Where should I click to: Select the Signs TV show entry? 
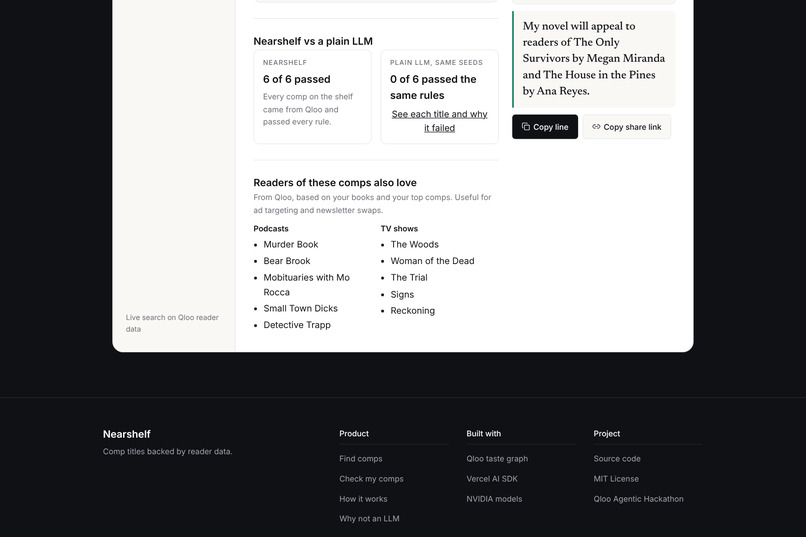pos(402,294)
